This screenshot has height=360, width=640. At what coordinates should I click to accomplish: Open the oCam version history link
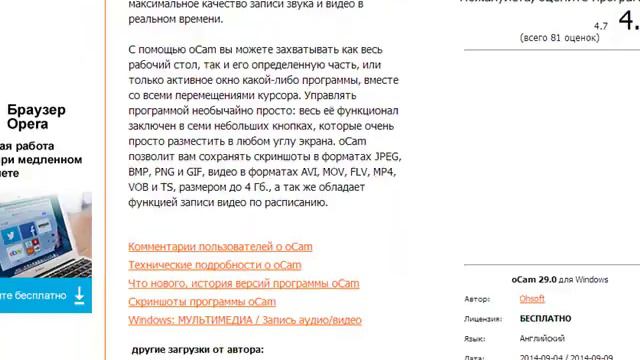point(244,283)
